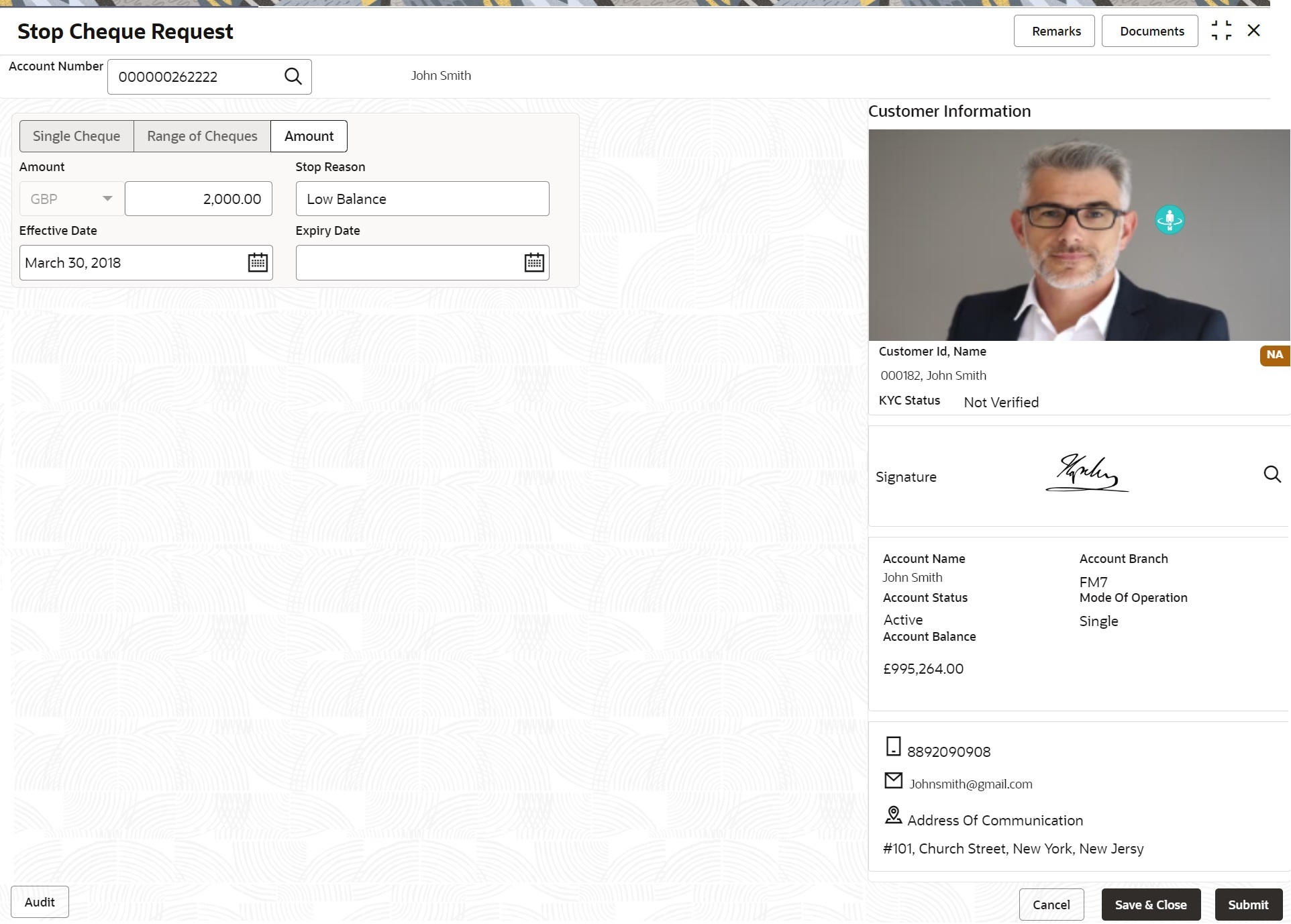Screen dimensions: 1291x924
Task: Click the mobile phone icon
Action: [x=893, y=746]
